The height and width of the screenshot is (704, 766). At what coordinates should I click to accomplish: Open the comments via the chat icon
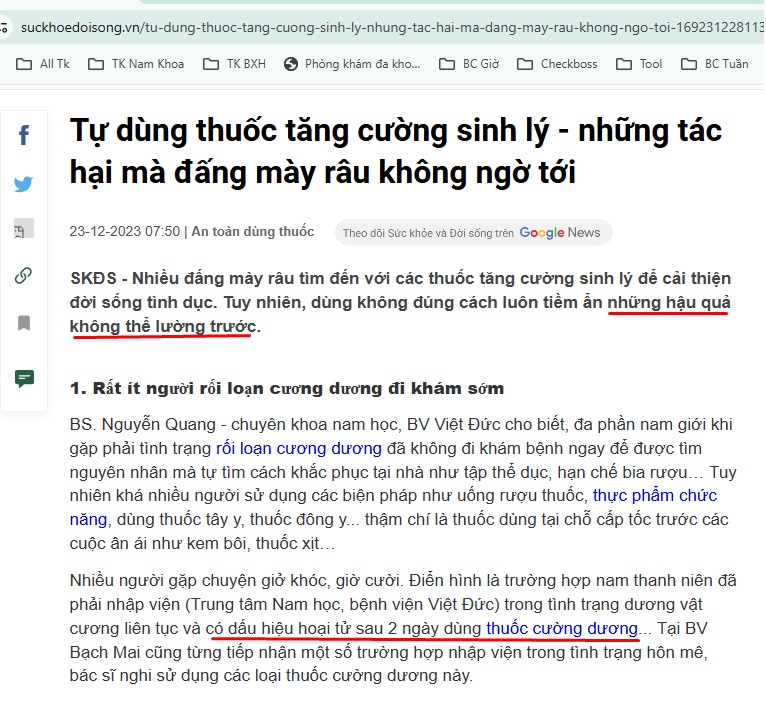click(x=24, y=378)
